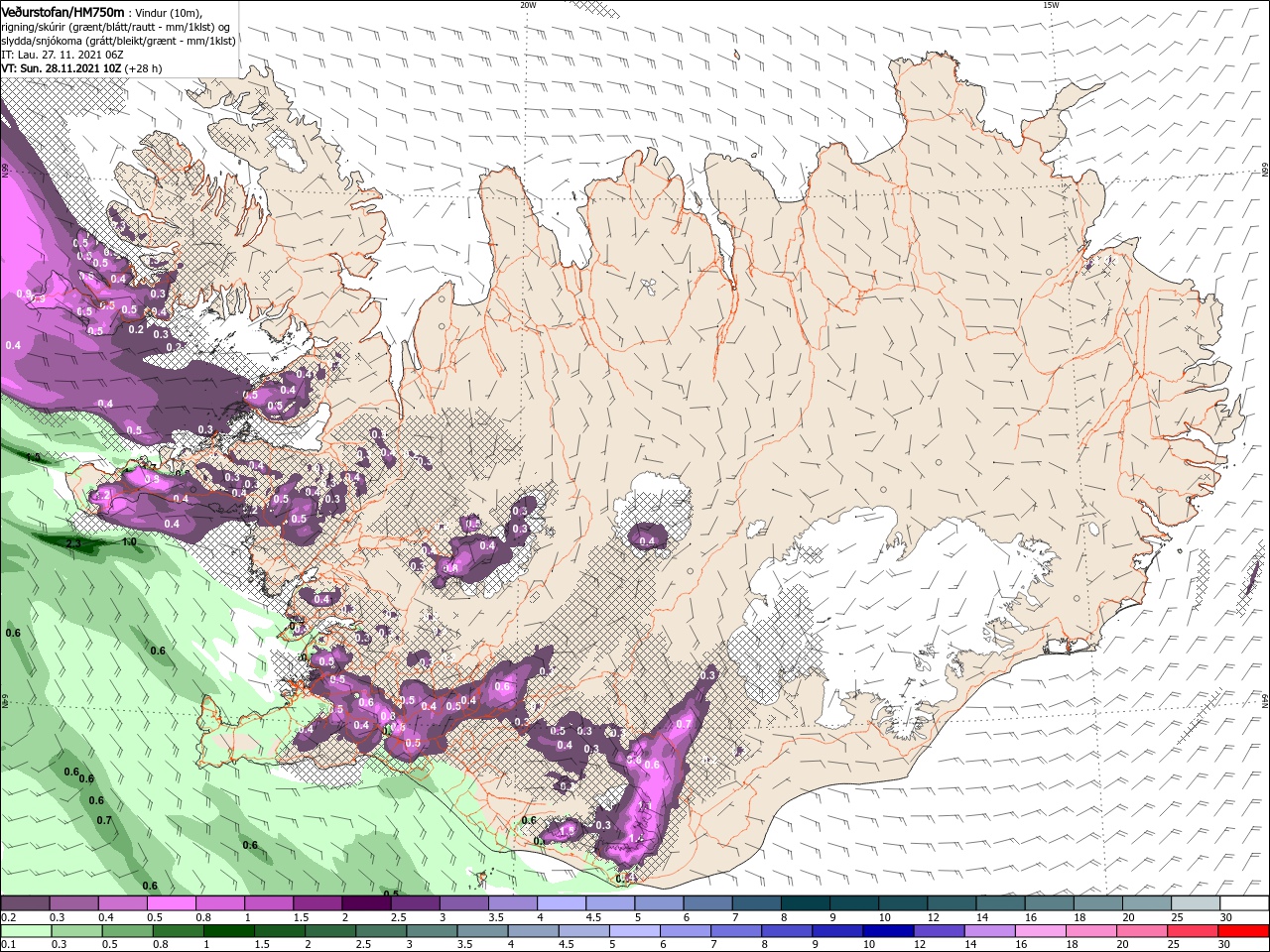Image resolution: width=1270 pixels, height=952 pixels.
Task: Click the '(+28 h)' forecast offset text
Action: tap(143, 68)
